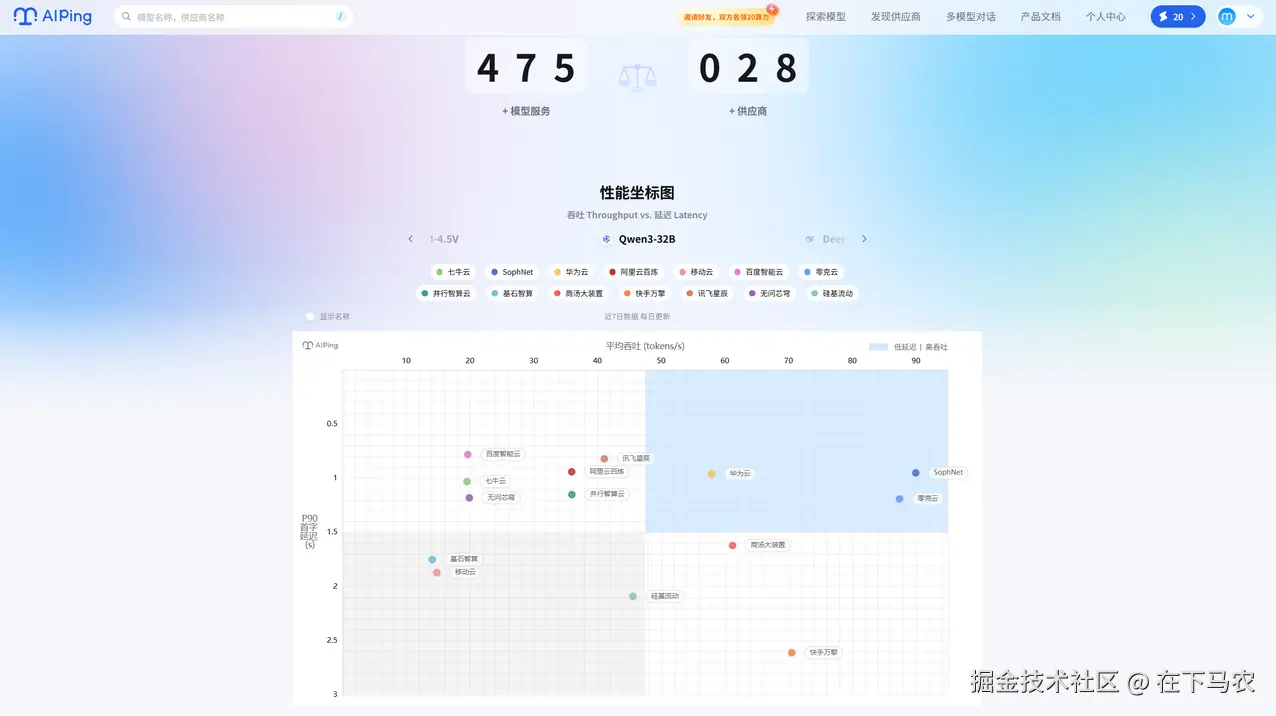The height and width of the screenshot is (716, 1276).
Task: Select the faded 1-4.5V previous model
Action: 444,239
